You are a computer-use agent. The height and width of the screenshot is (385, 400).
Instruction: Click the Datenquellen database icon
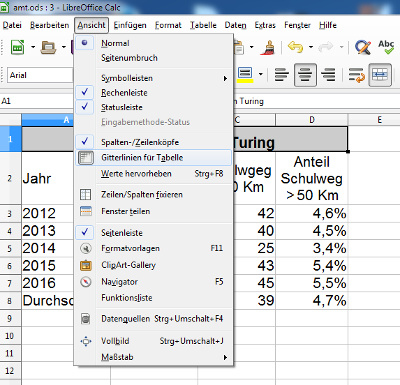click(x=86, y=319)
